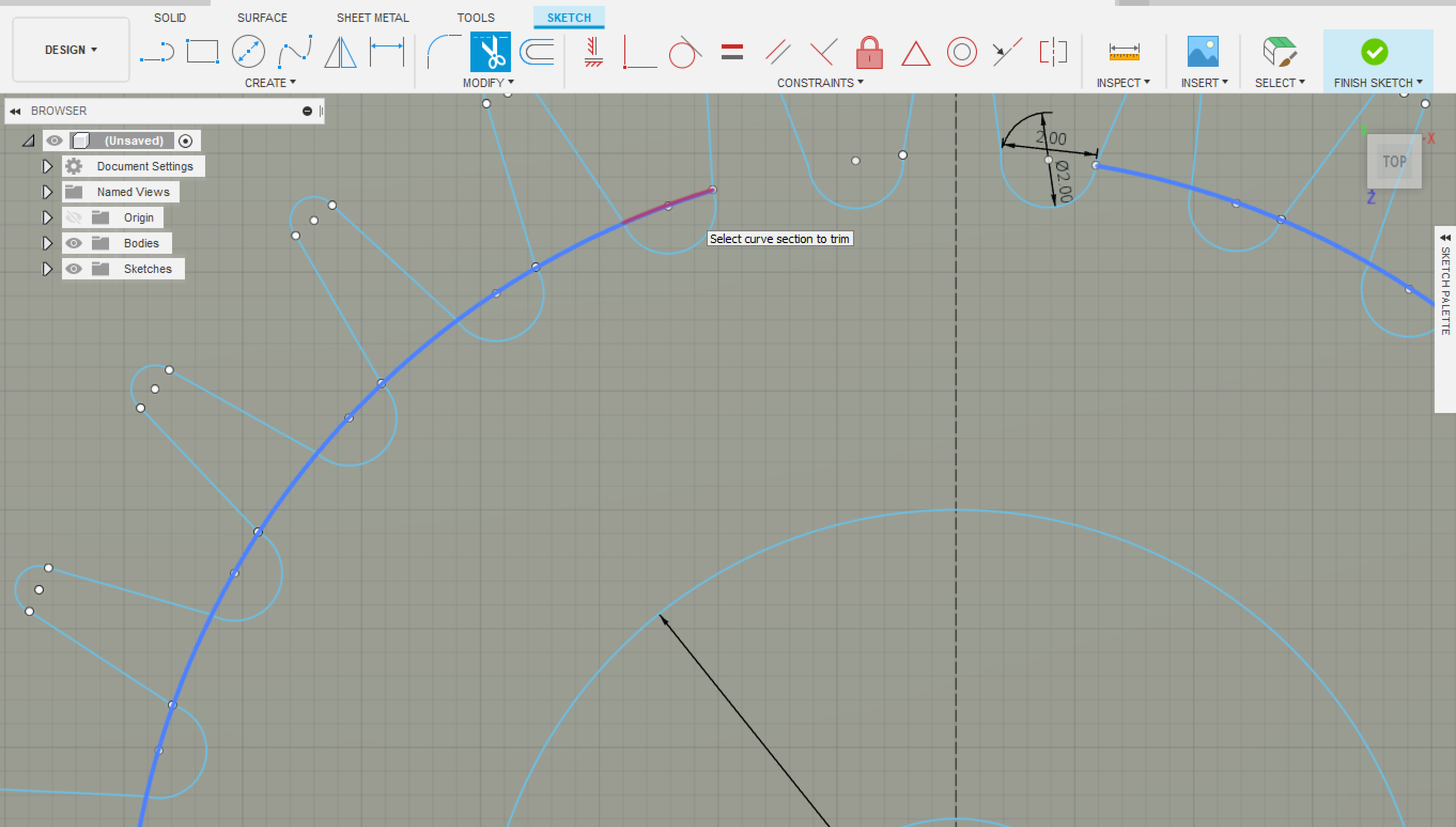
Task: Show the hidden Origin folder
Action: [73, 217]
